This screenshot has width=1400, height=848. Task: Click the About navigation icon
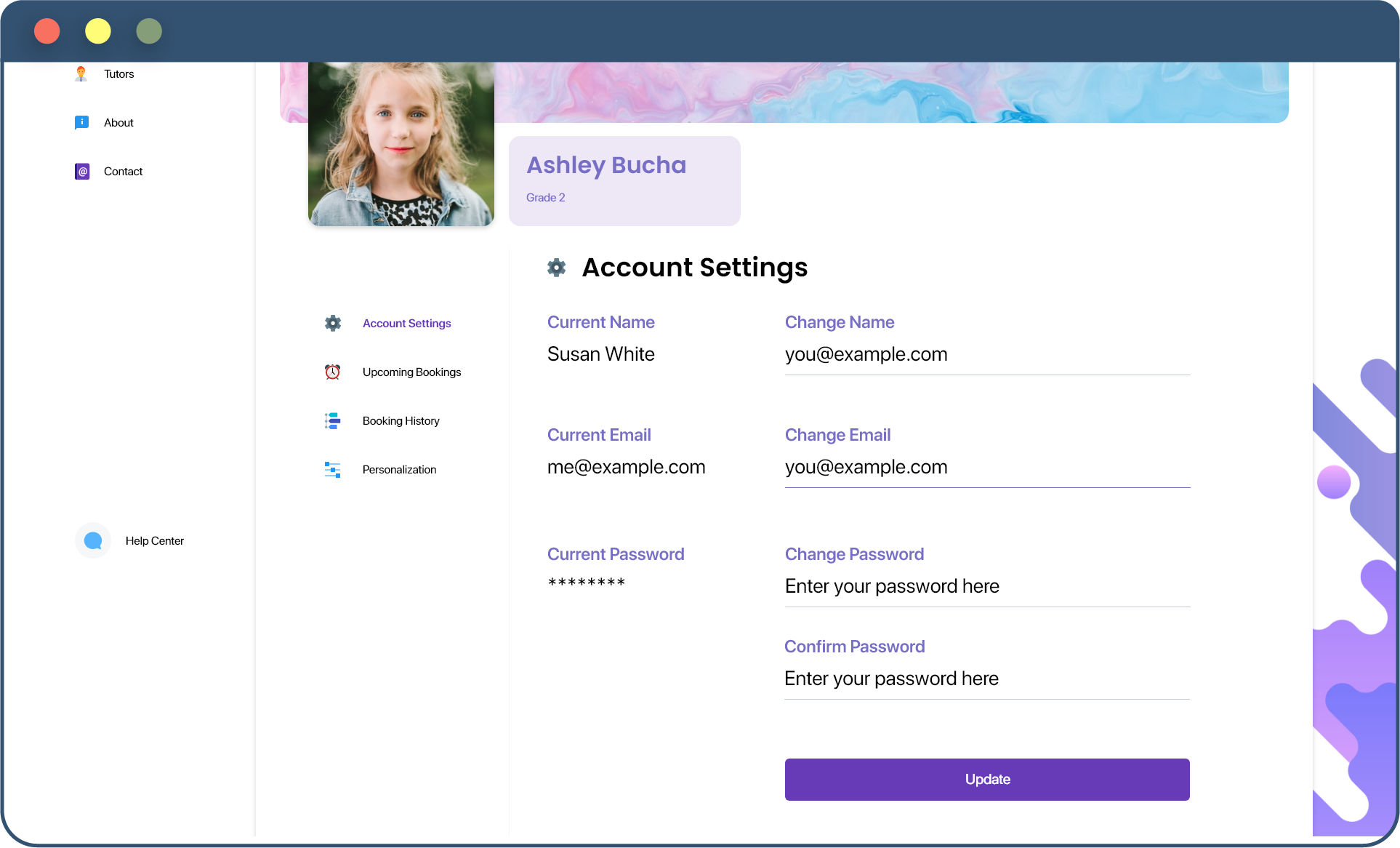point(82,121)
